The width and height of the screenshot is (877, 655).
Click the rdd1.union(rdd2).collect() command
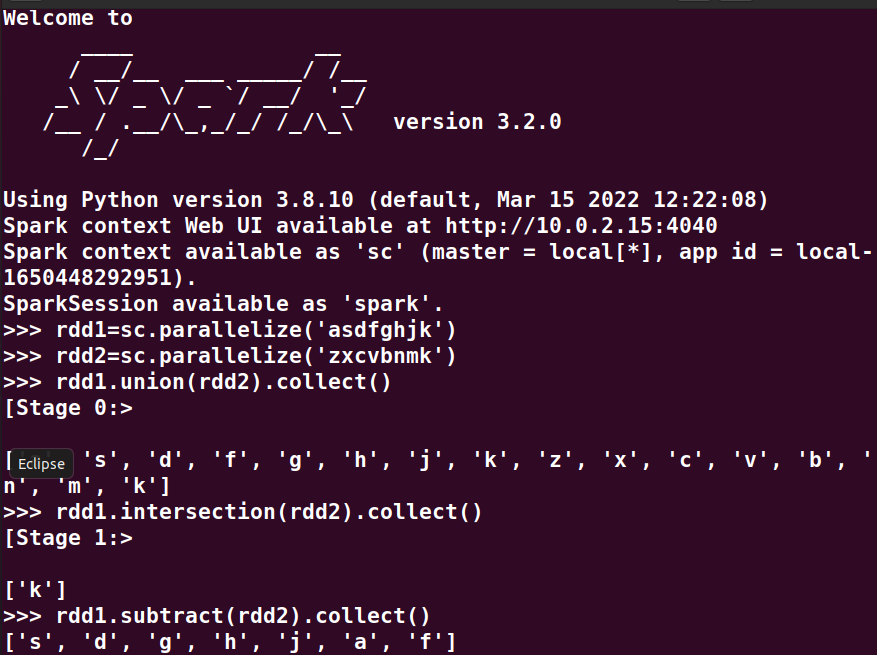point(224,382)
